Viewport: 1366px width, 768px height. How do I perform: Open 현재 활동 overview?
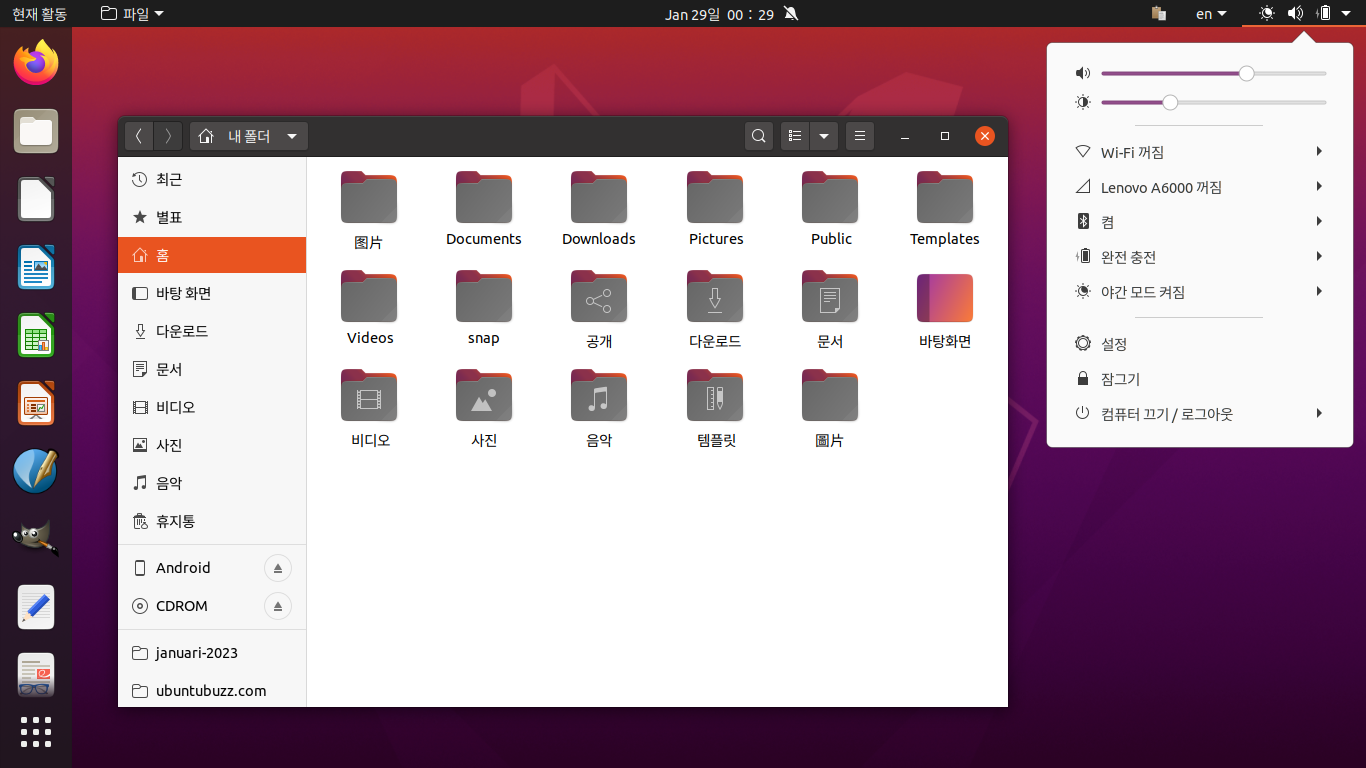tap(39, 14)
